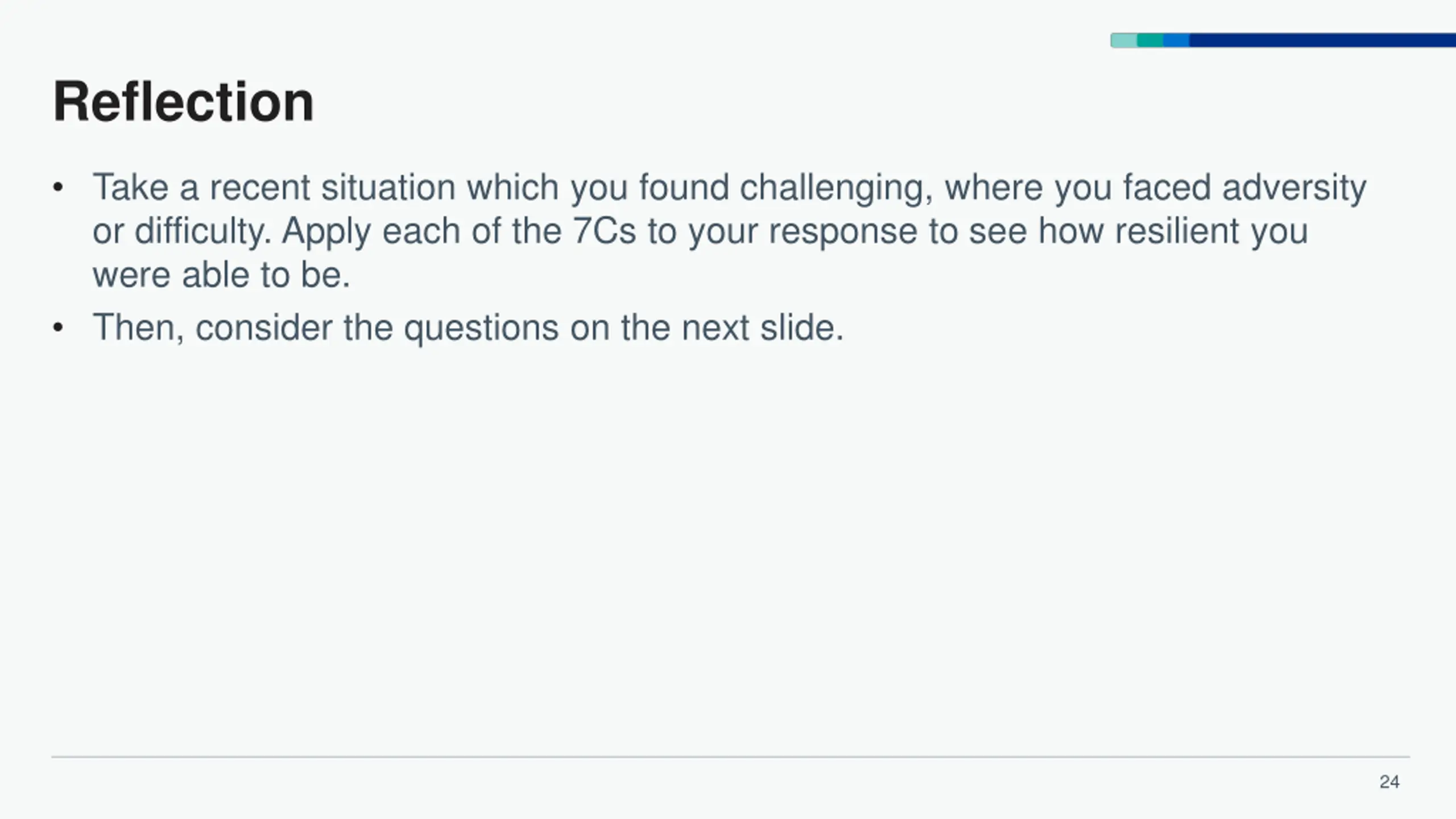This screenshot has height=819, width=1456.
Task: Click the light teal segment of the header bar
Action: 1124,40
